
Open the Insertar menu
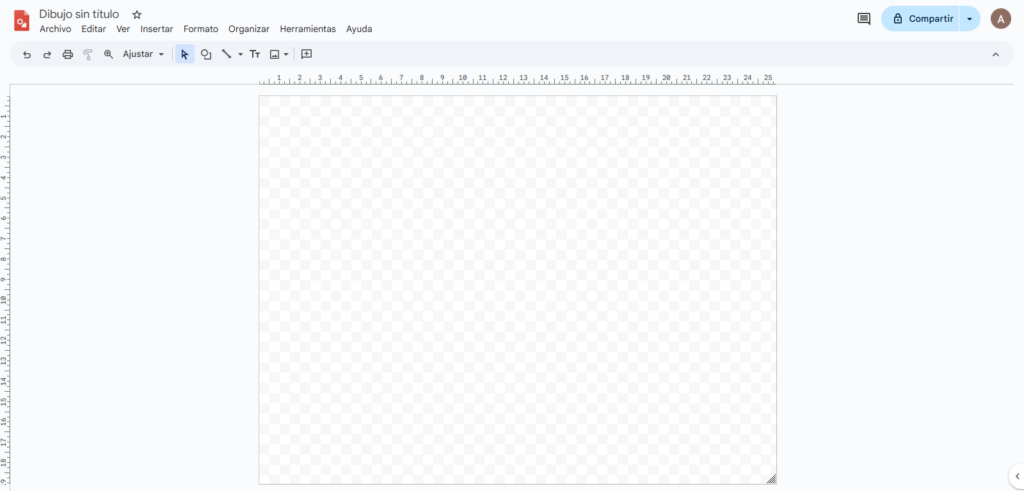click(x=156, y=29)
